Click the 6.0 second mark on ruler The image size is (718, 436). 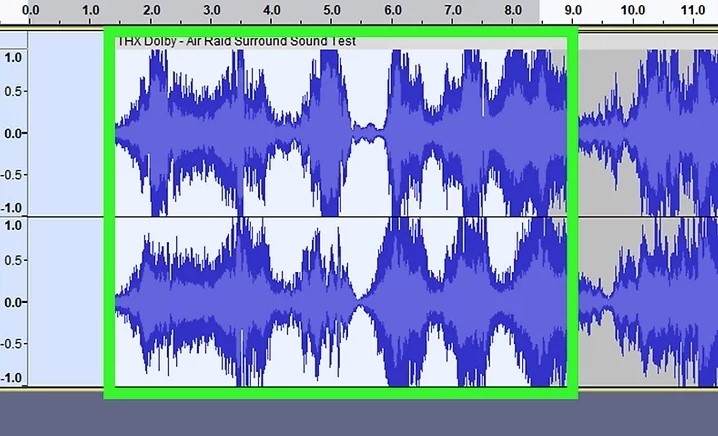click(393, 10)
